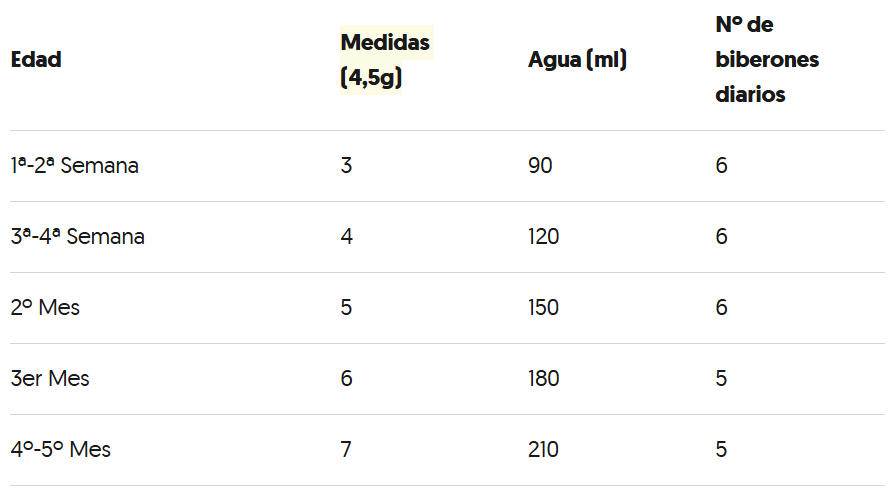The image size is (889, 489).
Task: Click the measure count 3 cell
Action: 346,166
